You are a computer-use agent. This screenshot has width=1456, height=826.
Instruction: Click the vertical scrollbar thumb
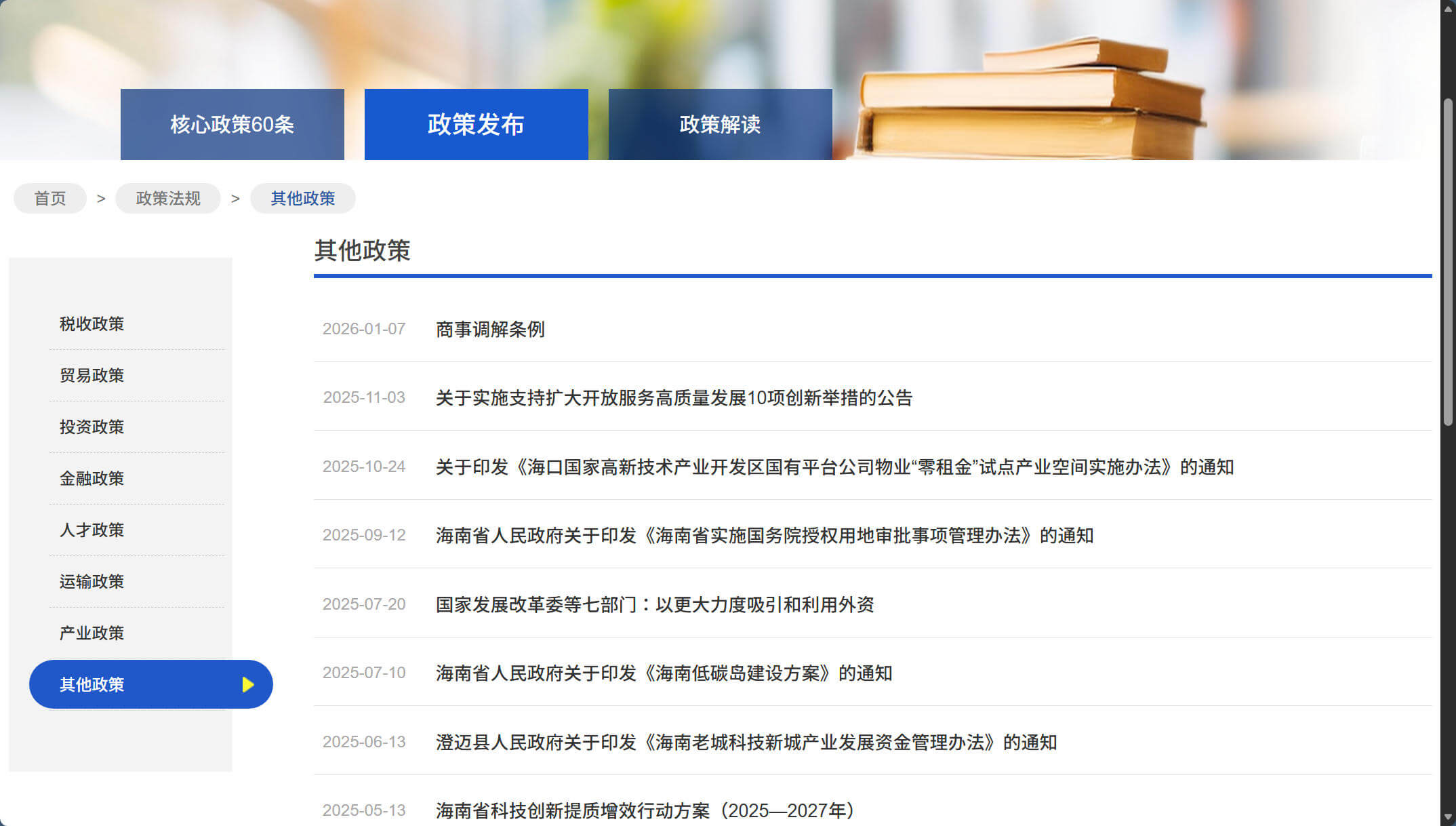click(1449, 261)
